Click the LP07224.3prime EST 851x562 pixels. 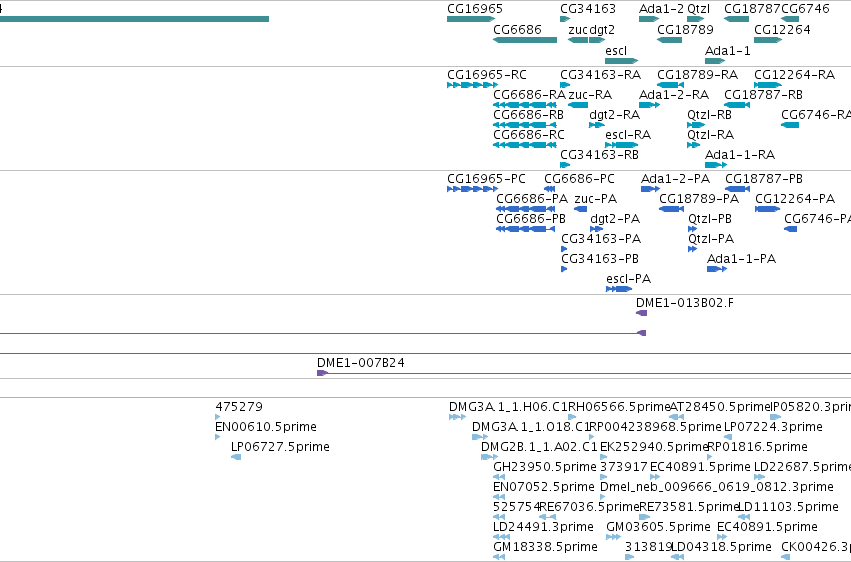point(773,426)
